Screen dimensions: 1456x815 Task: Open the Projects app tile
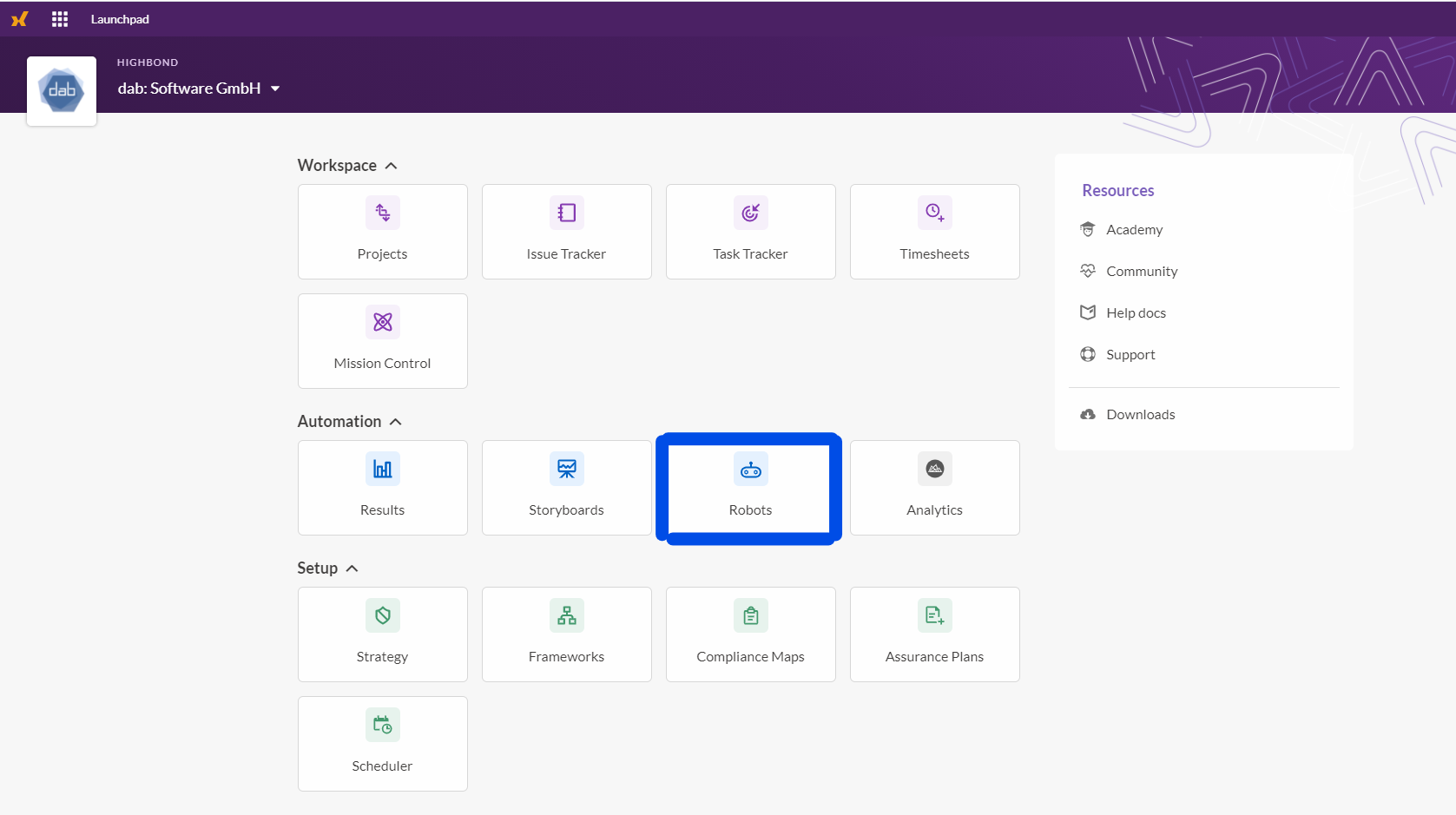[x=382, y=232]
